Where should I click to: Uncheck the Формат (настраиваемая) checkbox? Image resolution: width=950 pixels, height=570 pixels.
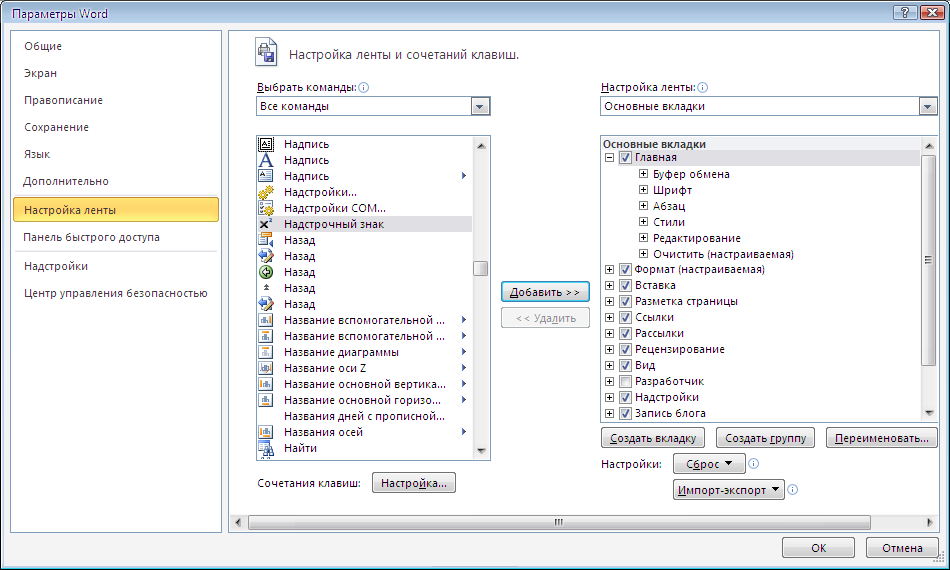pyautogui.click(x=625, y=270)
